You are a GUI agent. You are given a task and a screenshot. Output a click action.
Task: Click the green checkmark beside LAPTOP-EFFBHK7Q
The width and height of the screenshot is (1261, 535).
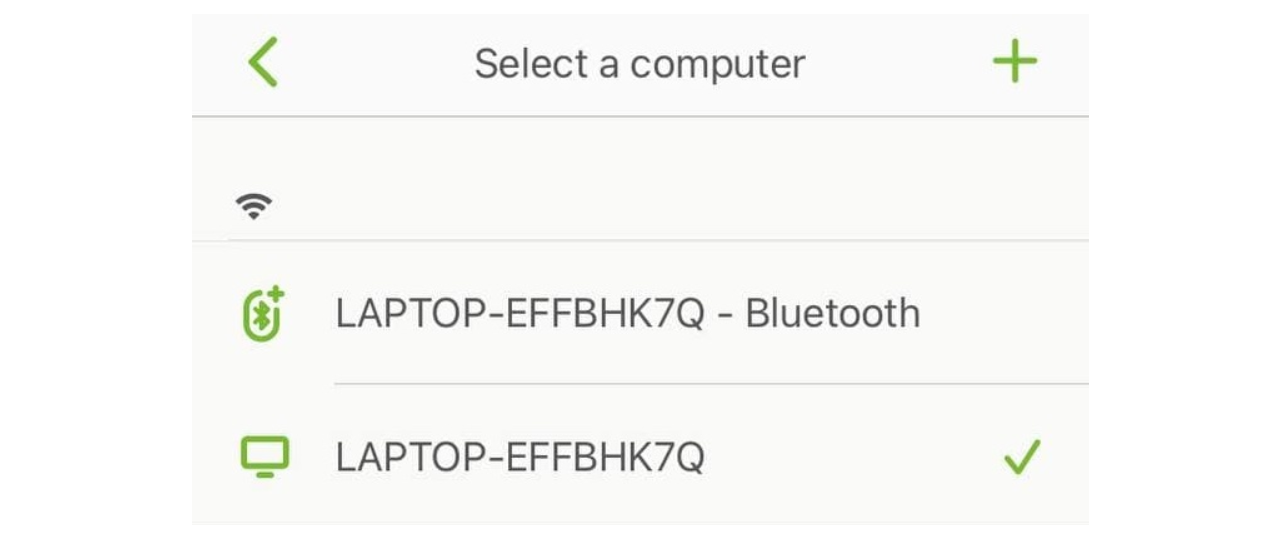tap(1021, 458)
